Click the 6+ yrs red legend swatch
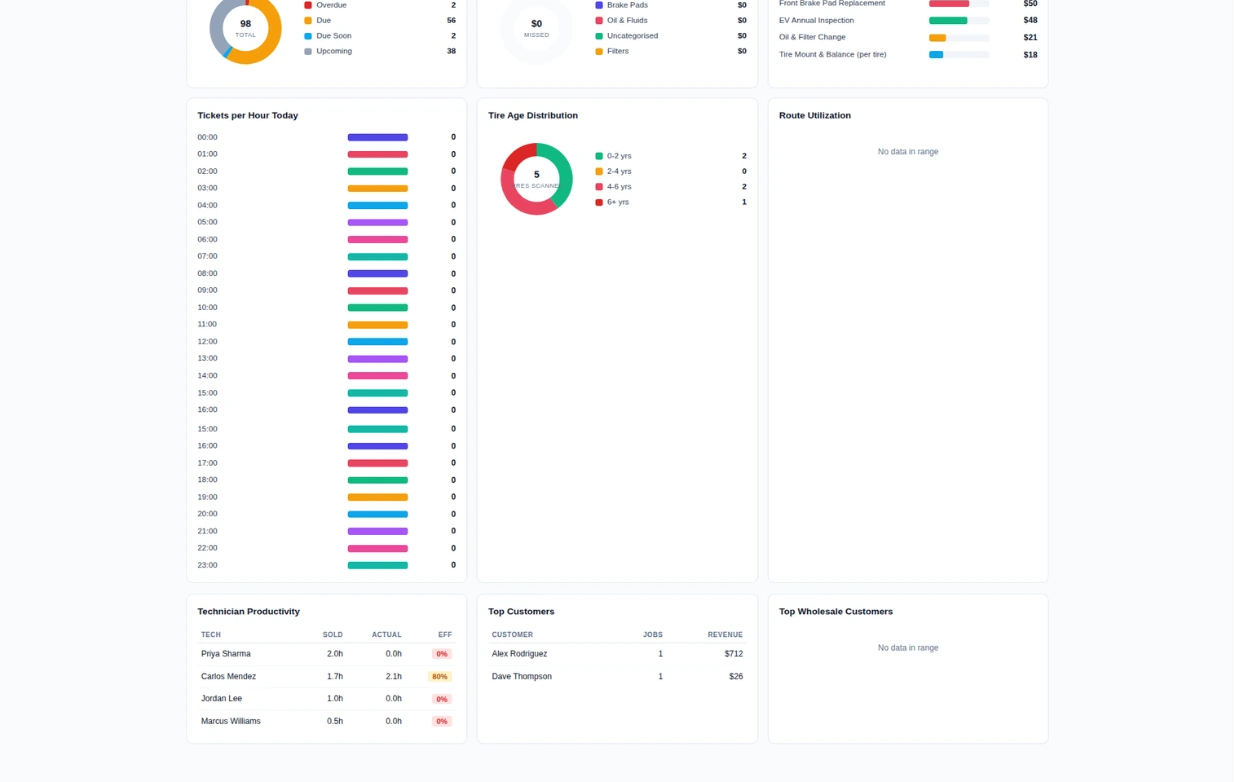 pos(599,202)
